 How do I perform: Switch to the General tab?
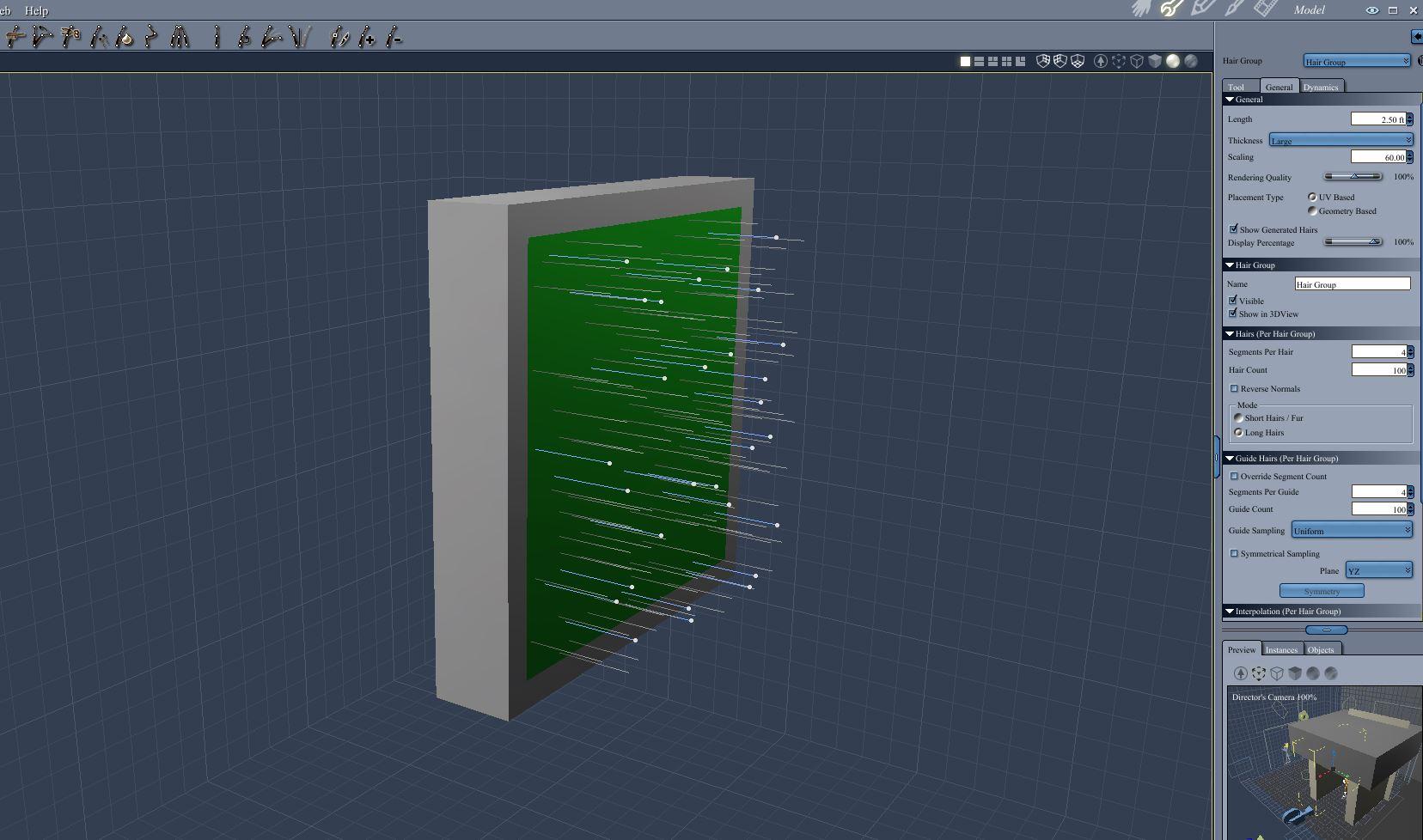pyautogui.click(x=1279, y=87)
